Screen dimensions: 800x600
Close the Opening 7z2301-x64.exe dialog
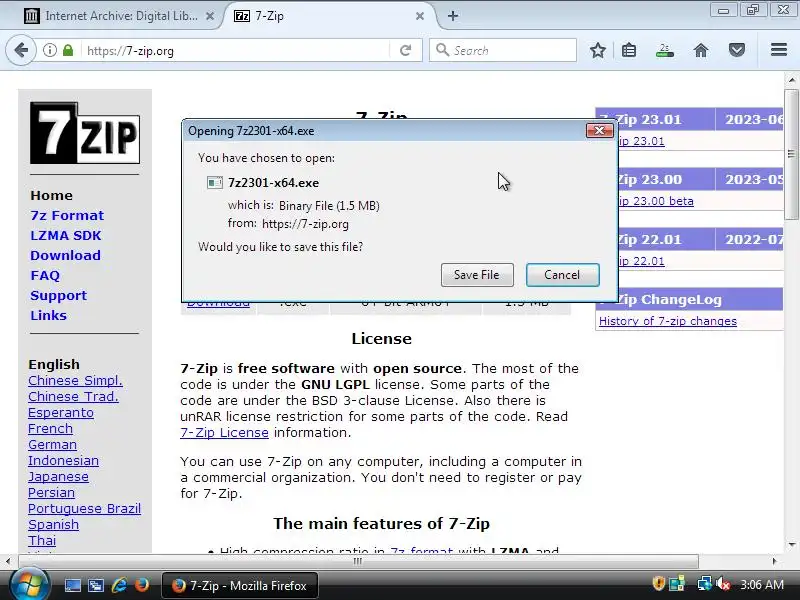[x=599, y=131]
